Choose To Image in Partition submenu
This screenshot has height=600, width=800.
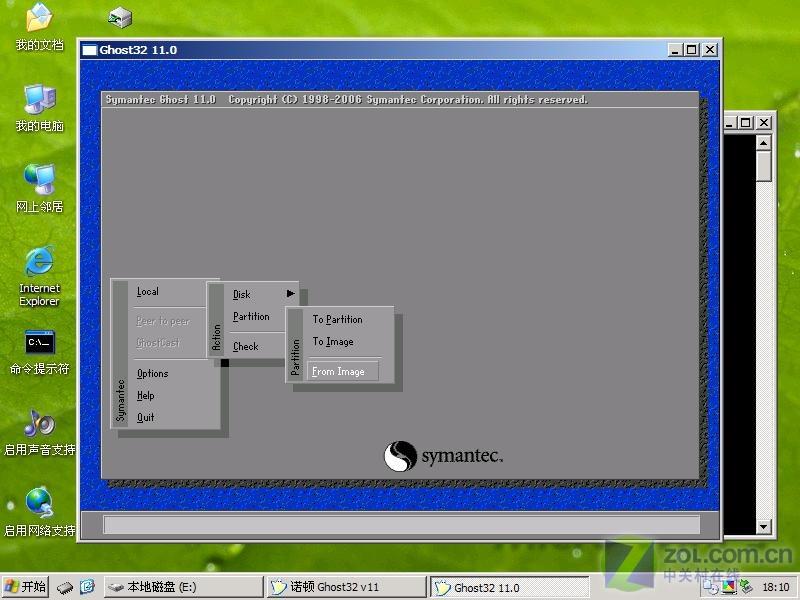333,342
